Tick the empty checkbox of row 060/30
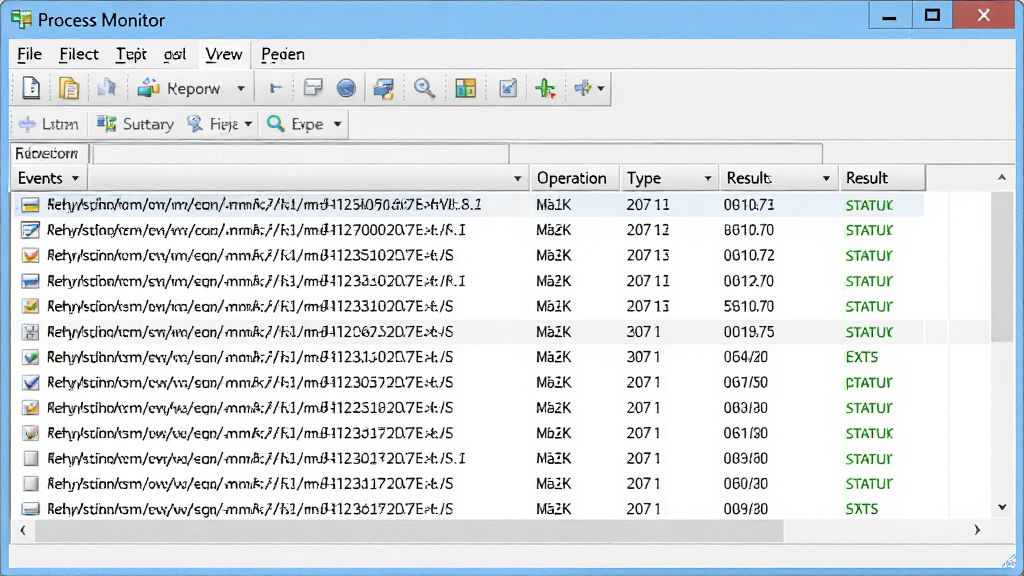Viewport: 1024px width, 576px height. click(x=30, y=484)
